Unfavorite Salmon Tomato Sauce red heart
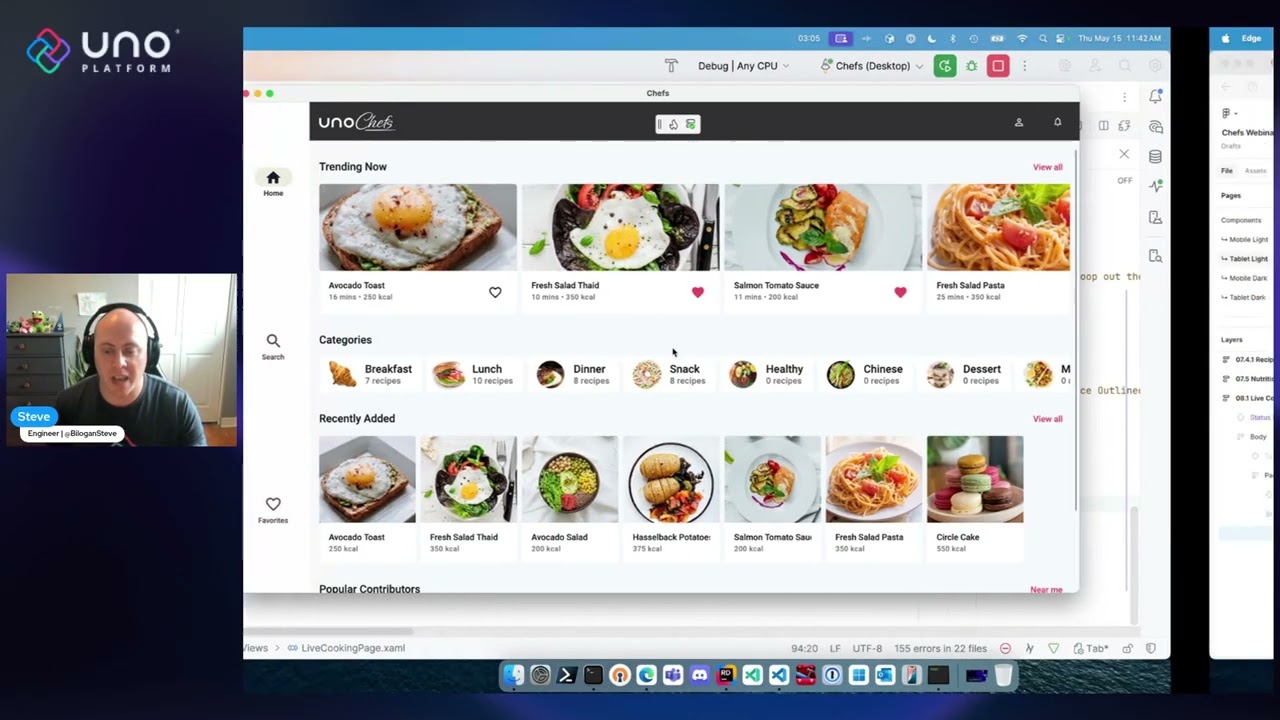The width and height of the screenshot is (1280, 720). (900, 292)
